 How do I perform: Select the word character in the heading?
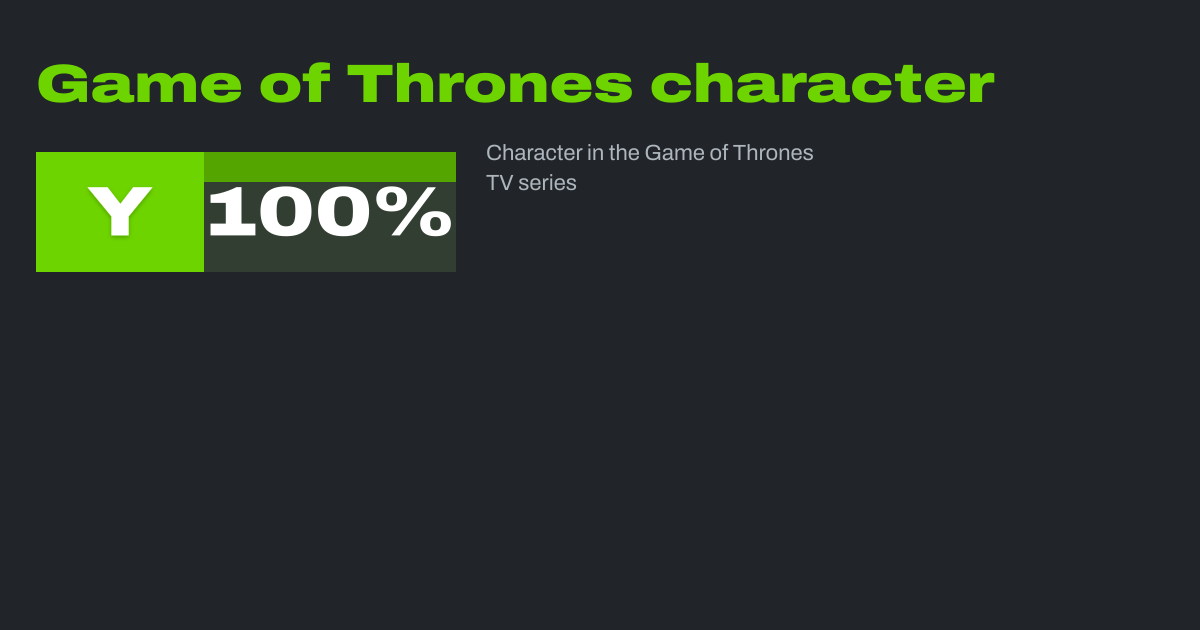click(822, 84)
